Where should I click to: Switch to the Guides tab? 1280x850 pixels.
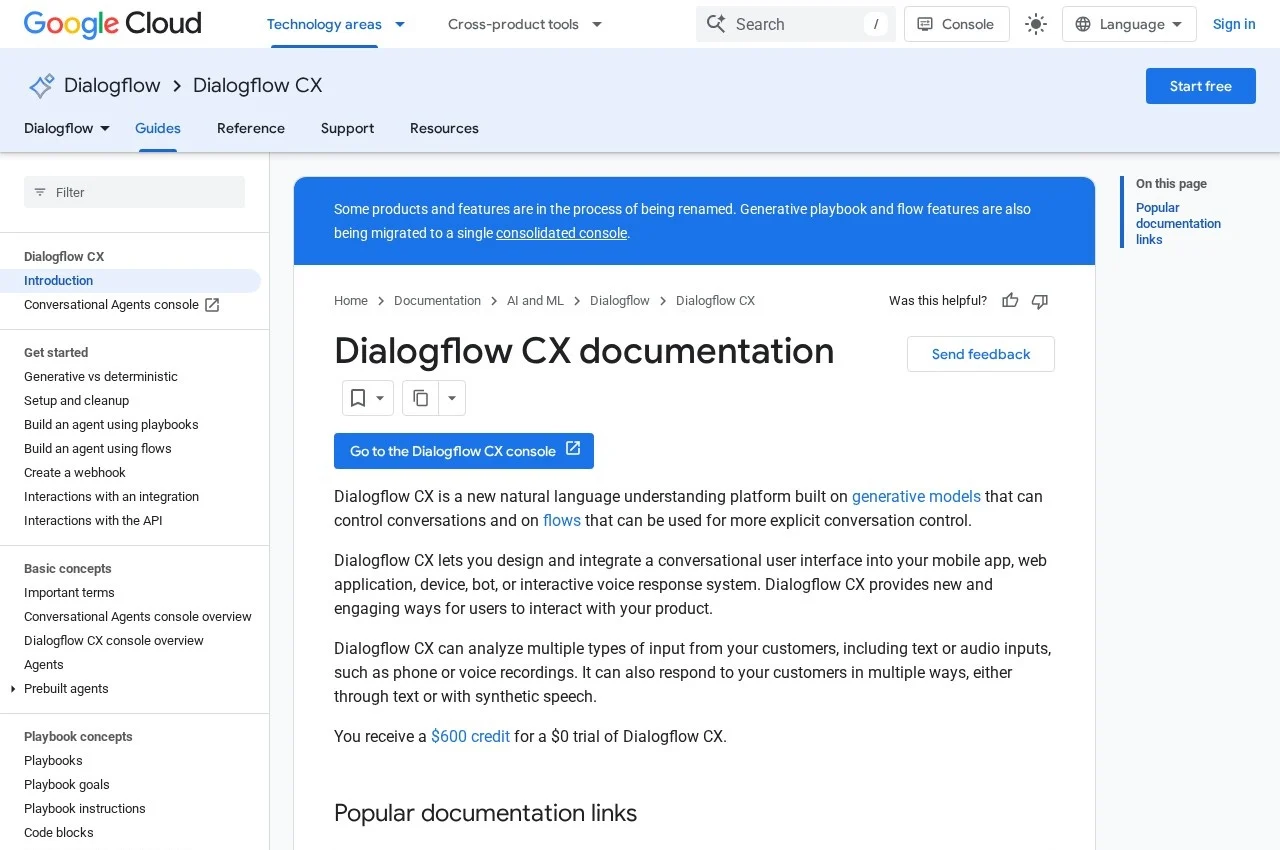click(x=158, y=128)
